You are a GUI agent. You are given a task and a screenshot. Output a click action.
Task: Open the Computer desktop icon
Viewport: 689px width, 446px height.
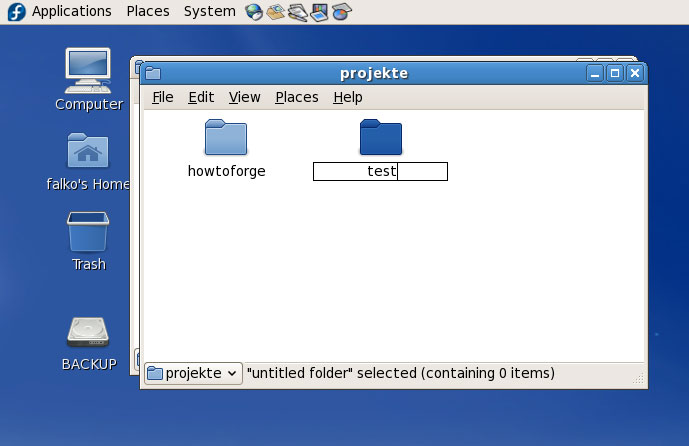[88, 70]
